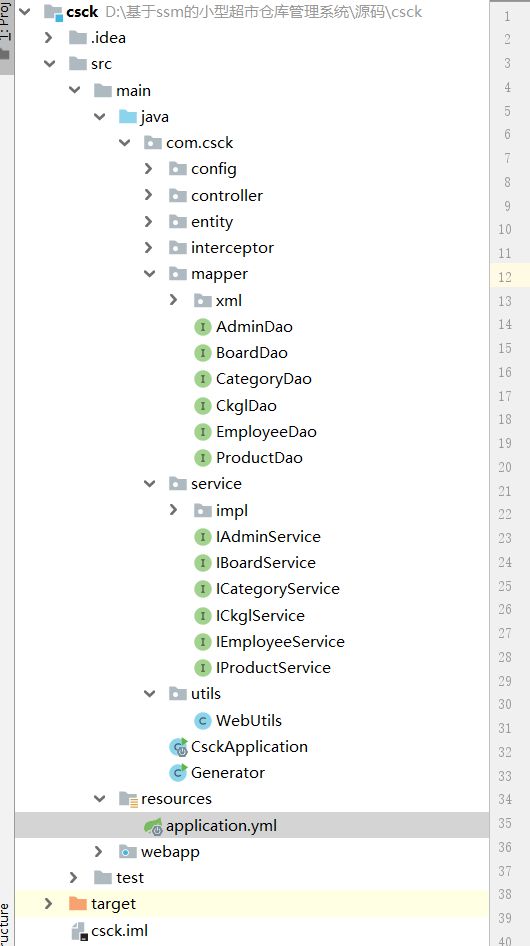Image resolution: width=530 pixels, height=946 pixels.
Task: Click the orange target folder icon
Action: (78, 904)
